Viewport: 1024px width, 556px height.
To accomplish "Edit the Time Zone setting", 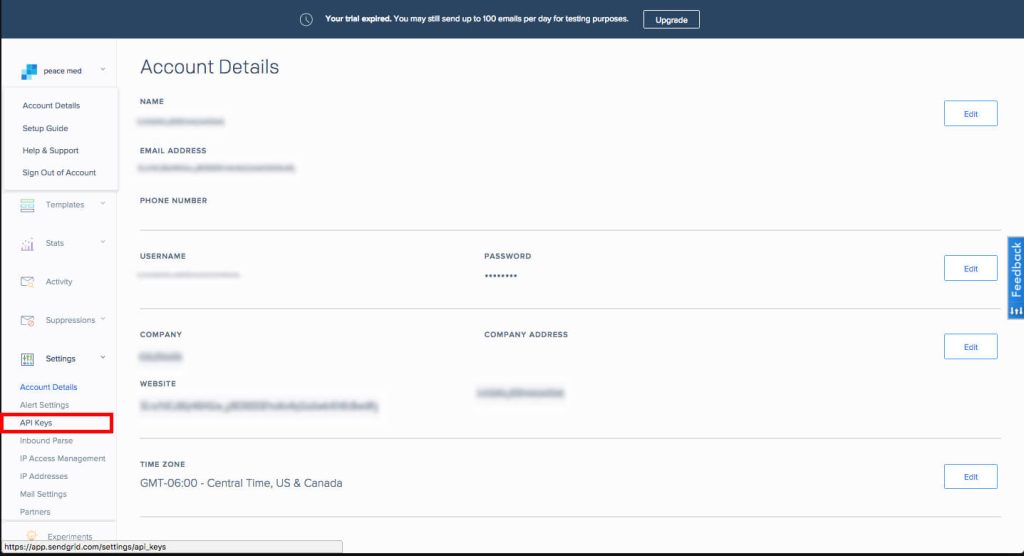I will [970, 477].
